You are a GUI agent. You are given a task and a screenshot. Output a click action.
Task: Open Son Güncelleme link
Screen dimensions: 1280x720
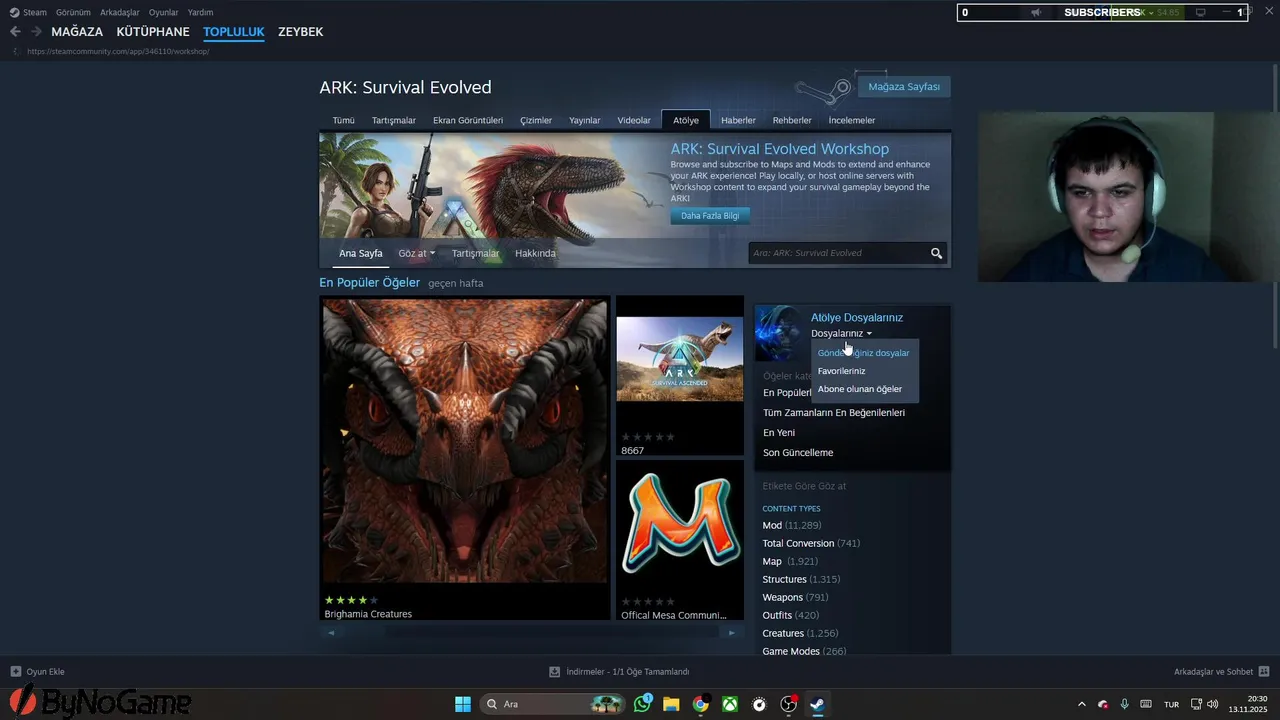[x=798, y=453]
